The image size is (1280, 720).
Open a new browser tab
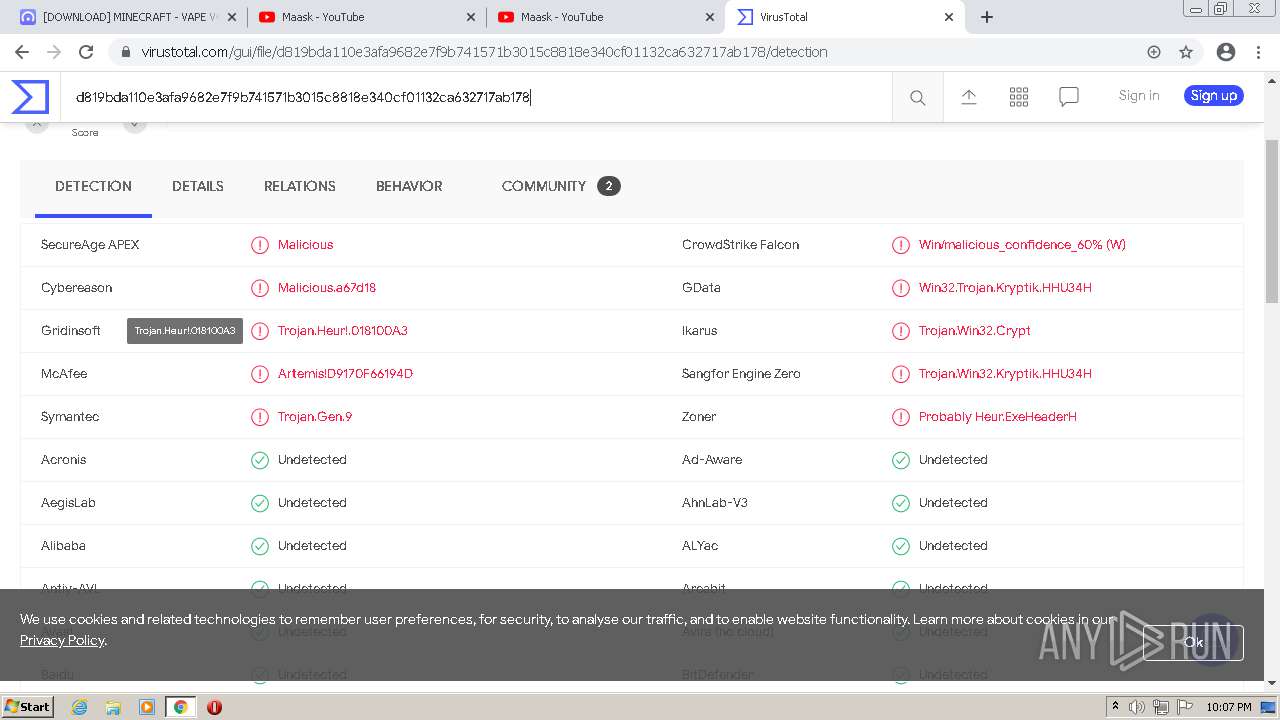[x=987, y=17]
